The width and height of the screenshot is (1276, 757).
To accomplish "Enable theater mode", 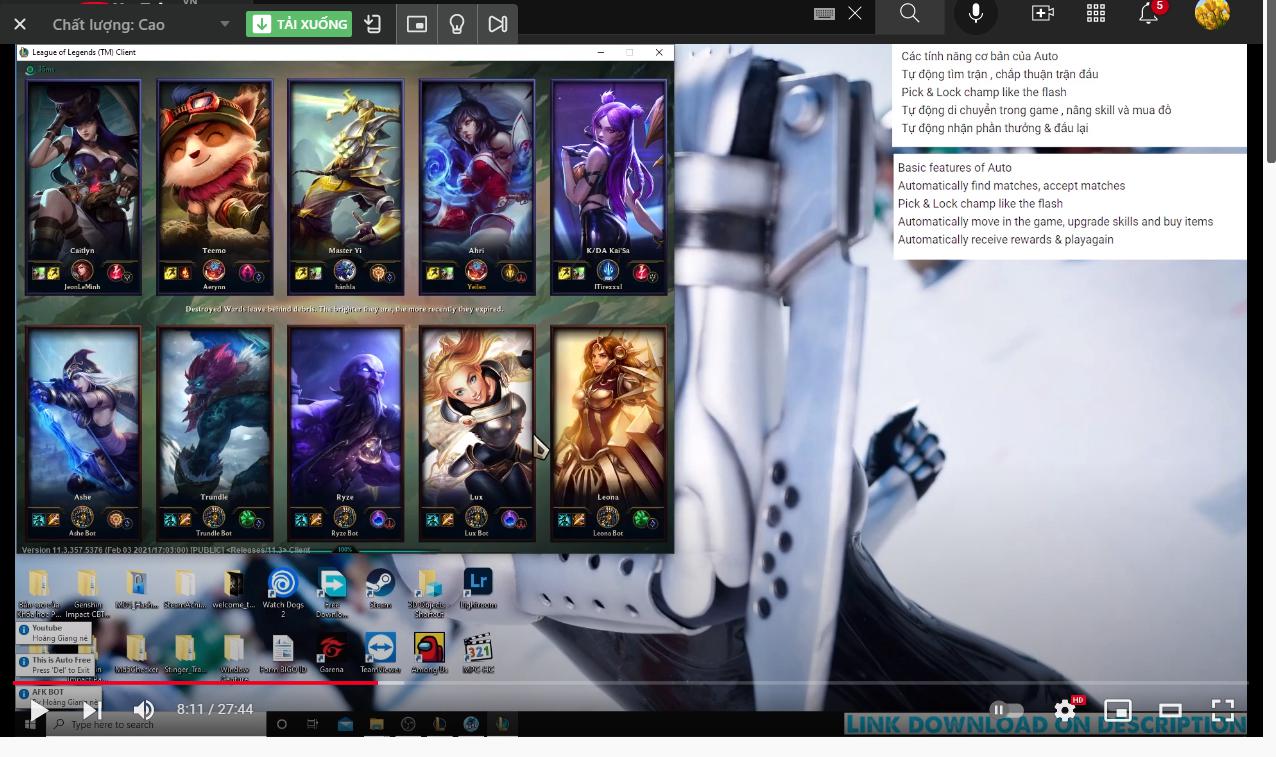I will click(1170, 710).
